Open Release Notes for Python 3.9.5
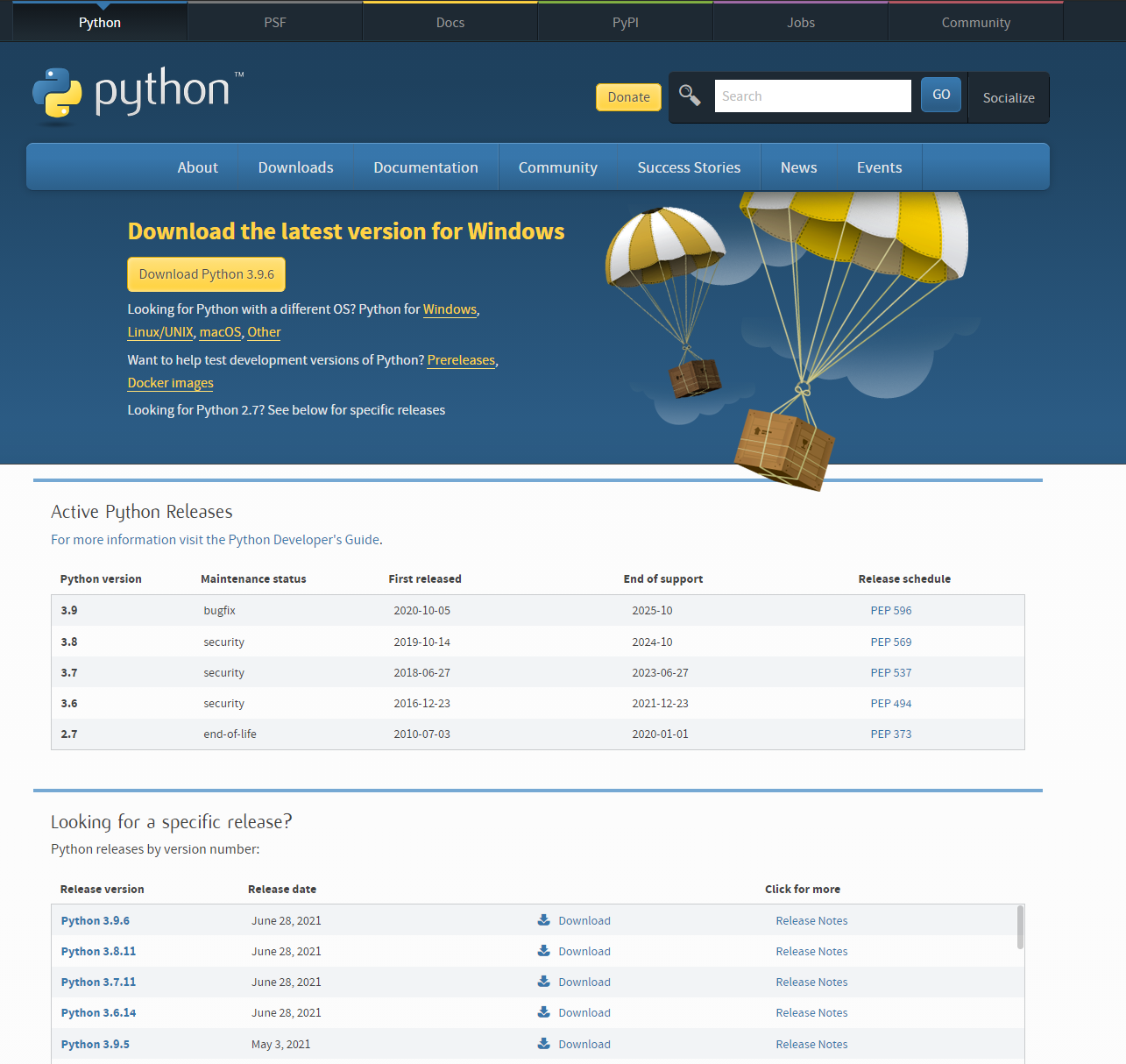The height and width of the screenshot is (1064, 1126). (x=811, y=1044)
